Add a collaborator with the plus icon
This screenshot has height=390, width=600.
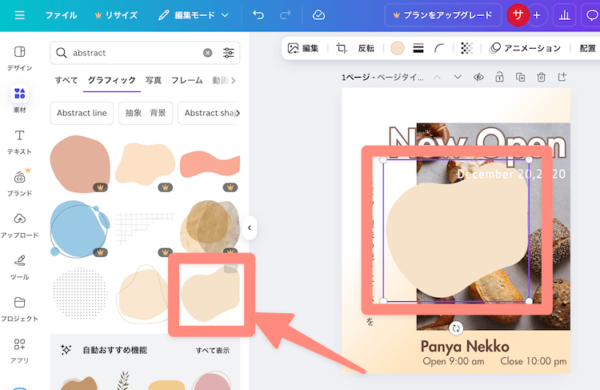tap(537, 15)
